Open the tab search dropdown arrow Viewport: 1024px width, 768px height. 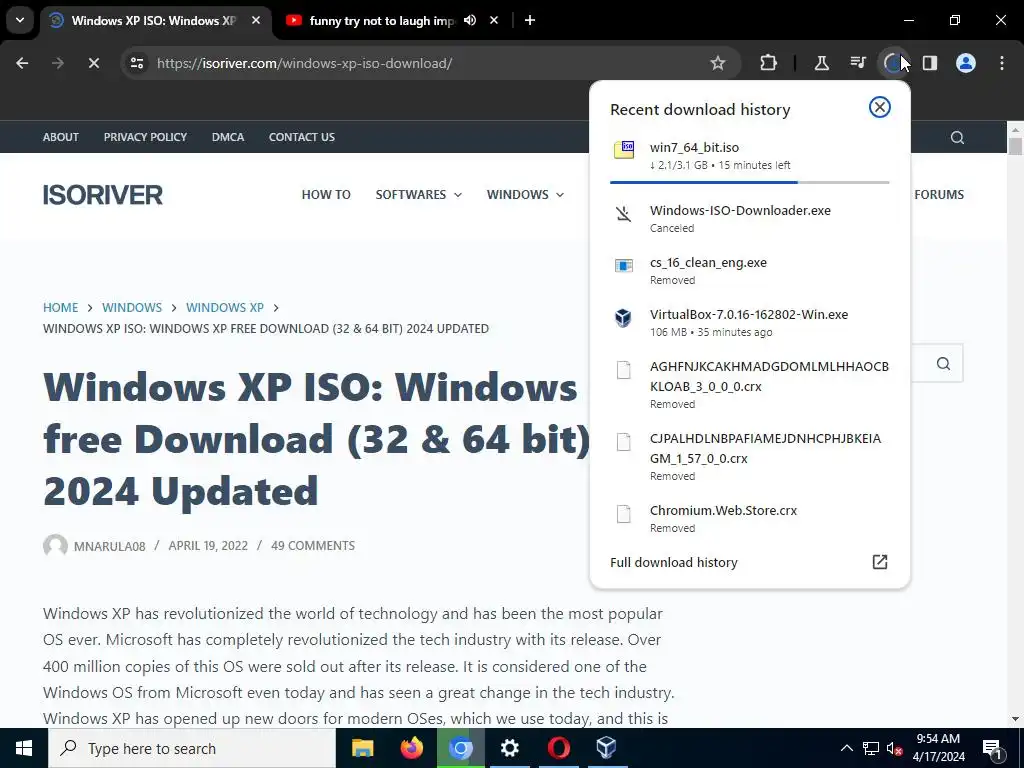20,20
